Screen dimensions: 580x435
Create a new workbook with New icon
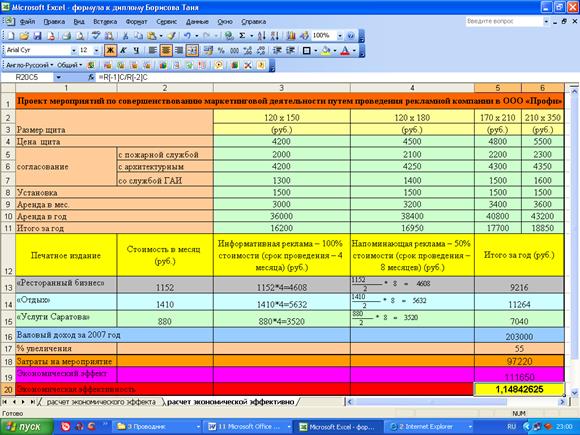11,36
